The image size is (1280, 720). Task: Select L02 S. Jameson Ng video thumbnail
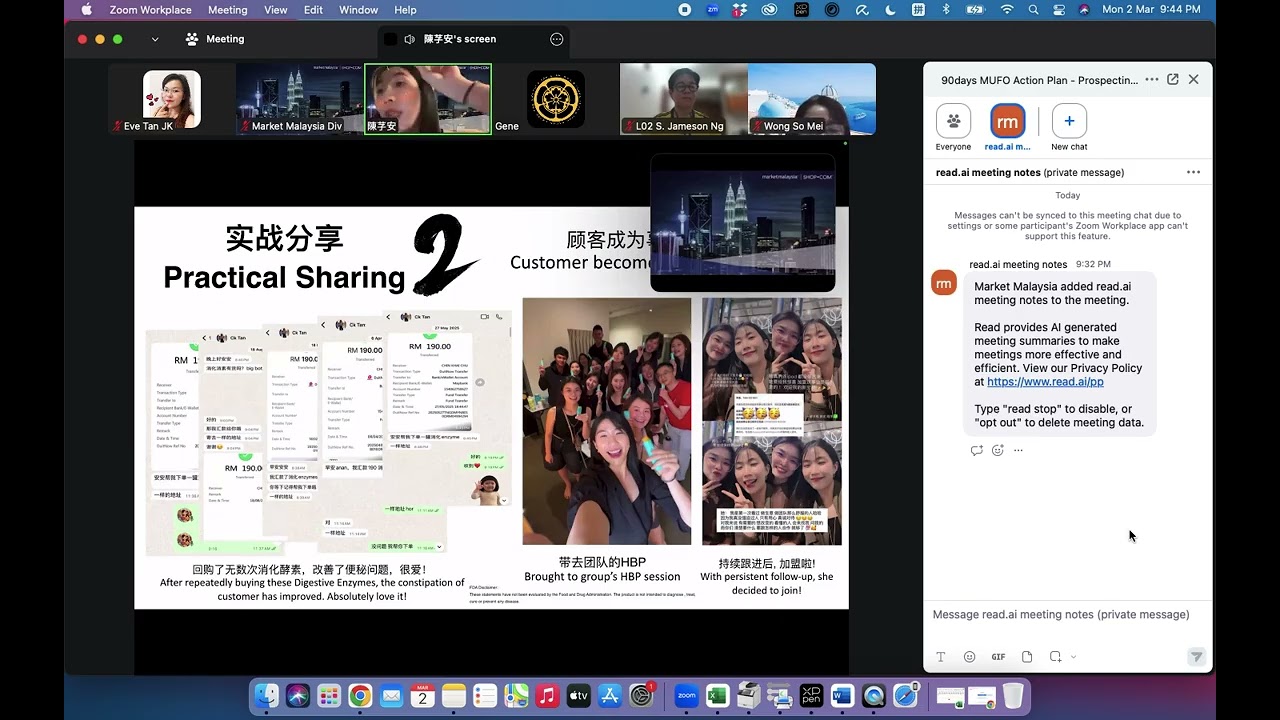684,99
